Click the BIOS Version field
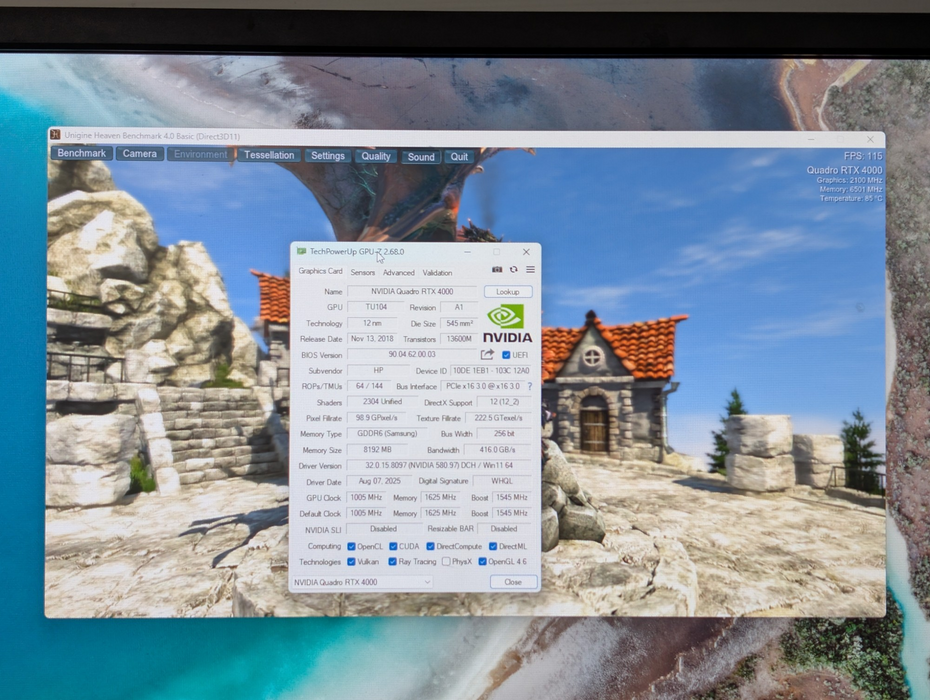This screenshot has width=930, height=700. [412, 355]
